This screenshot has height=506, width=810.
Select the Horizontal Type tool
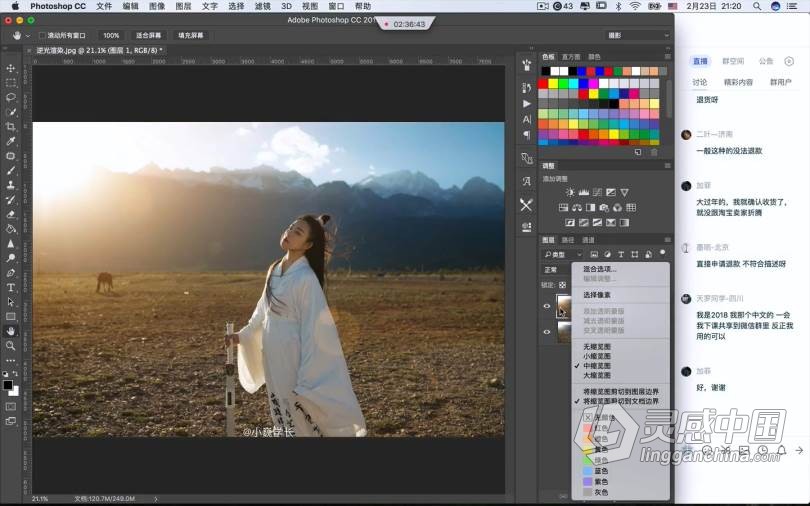pos(10,287)
